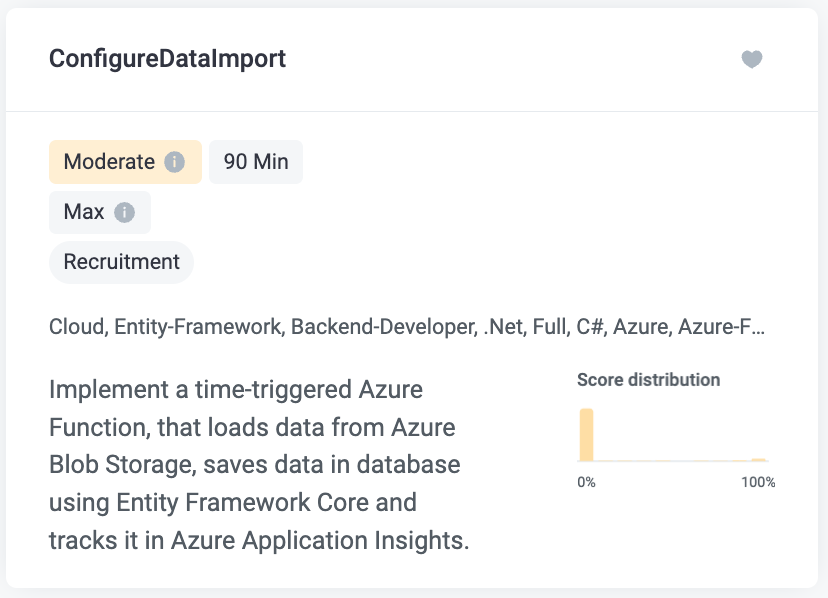The image size is (828, 598).
Task: Select the Recruitment category badge
Action: (x=121, y=262)
